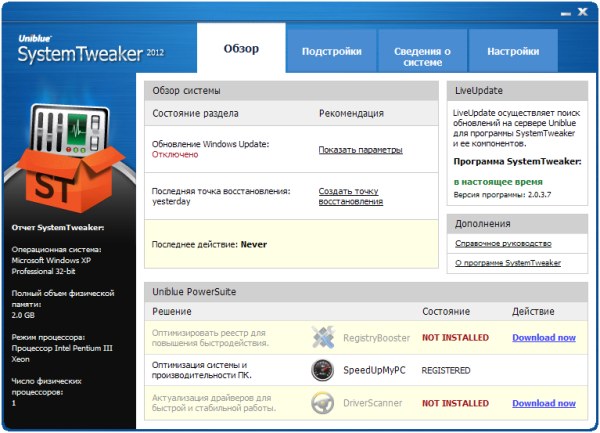Select the SpeedUpMyPC product name

[377, 370]
